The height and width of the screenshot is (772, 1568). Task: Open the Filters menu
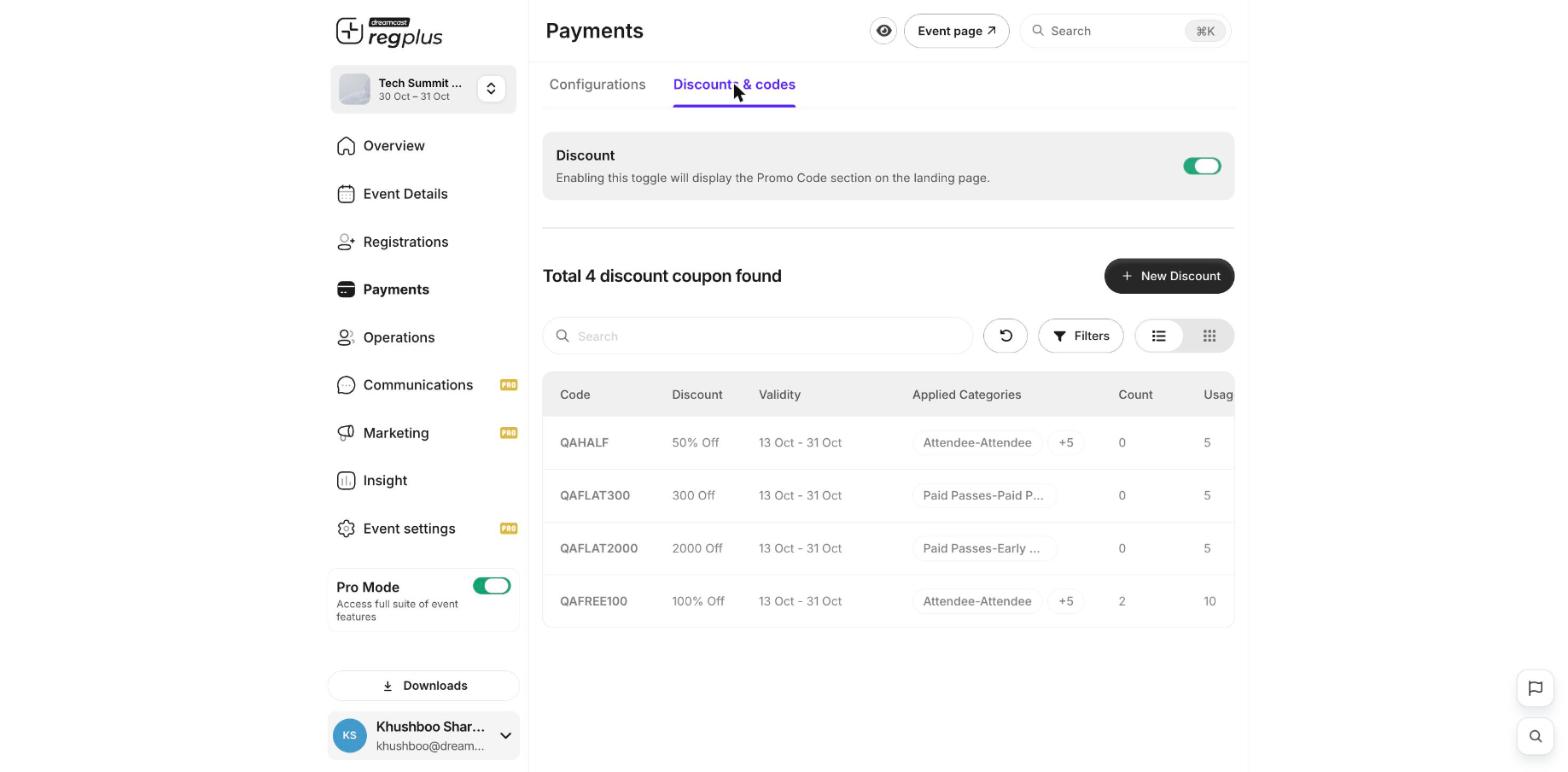pos(1081,336)
